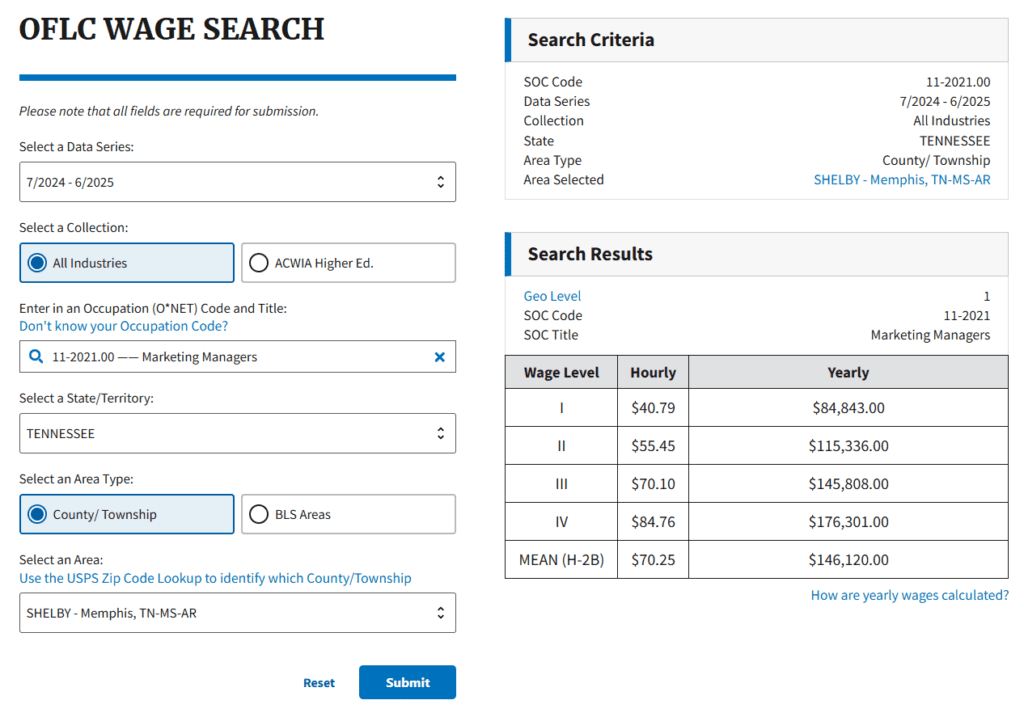Screen dimensions: 1024x717
Task: Click the search magnifier icon in occupation field
Action: pos(36,357)
